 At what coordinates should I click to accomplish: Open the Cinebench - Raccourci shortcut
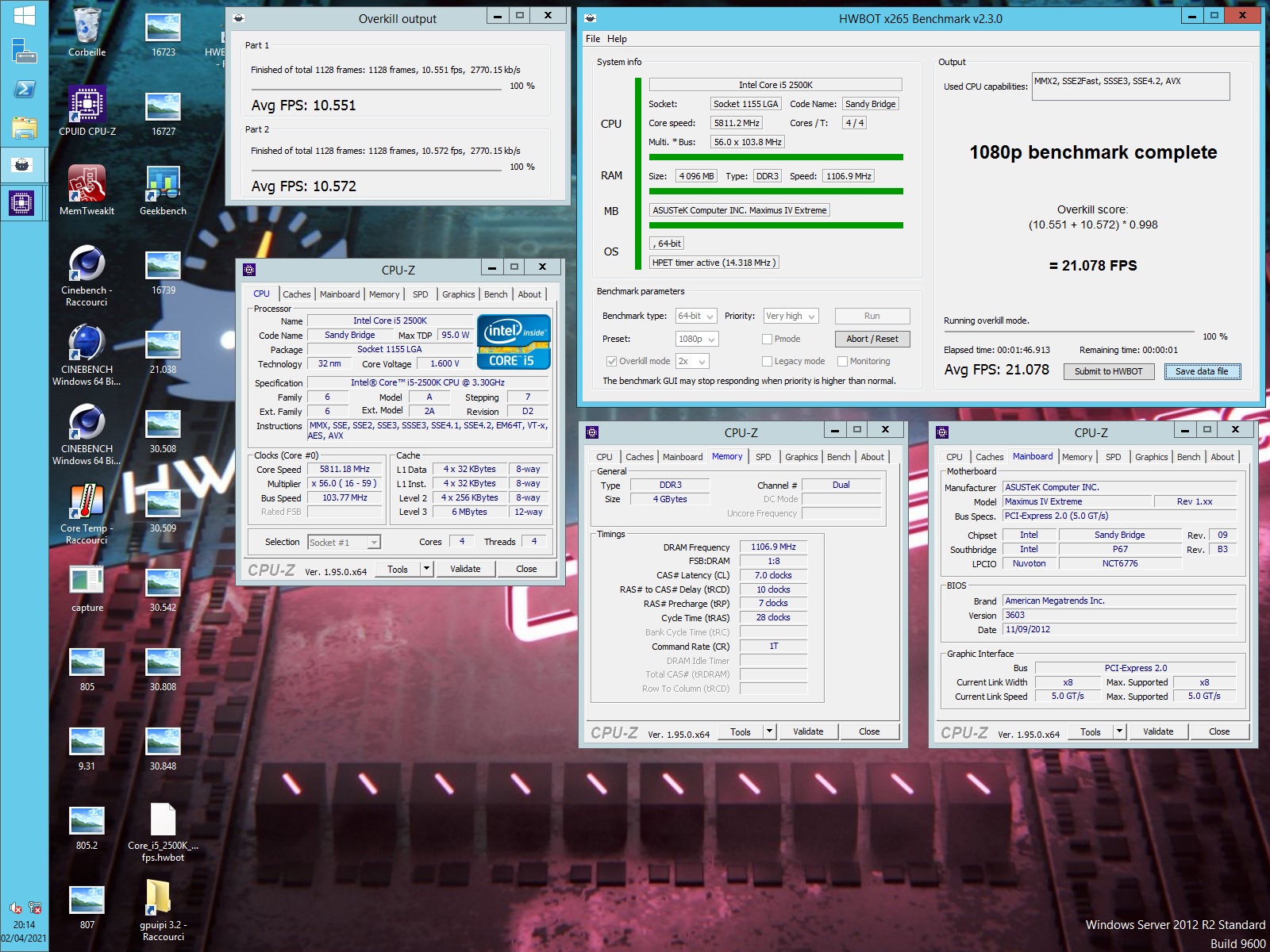pos(87,274)
